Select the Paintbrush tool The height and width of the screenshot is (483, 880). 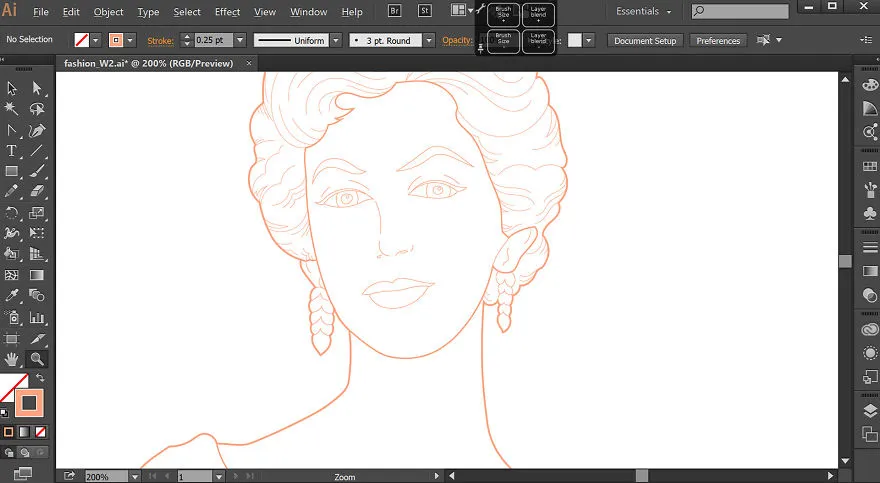click(37, 171)
